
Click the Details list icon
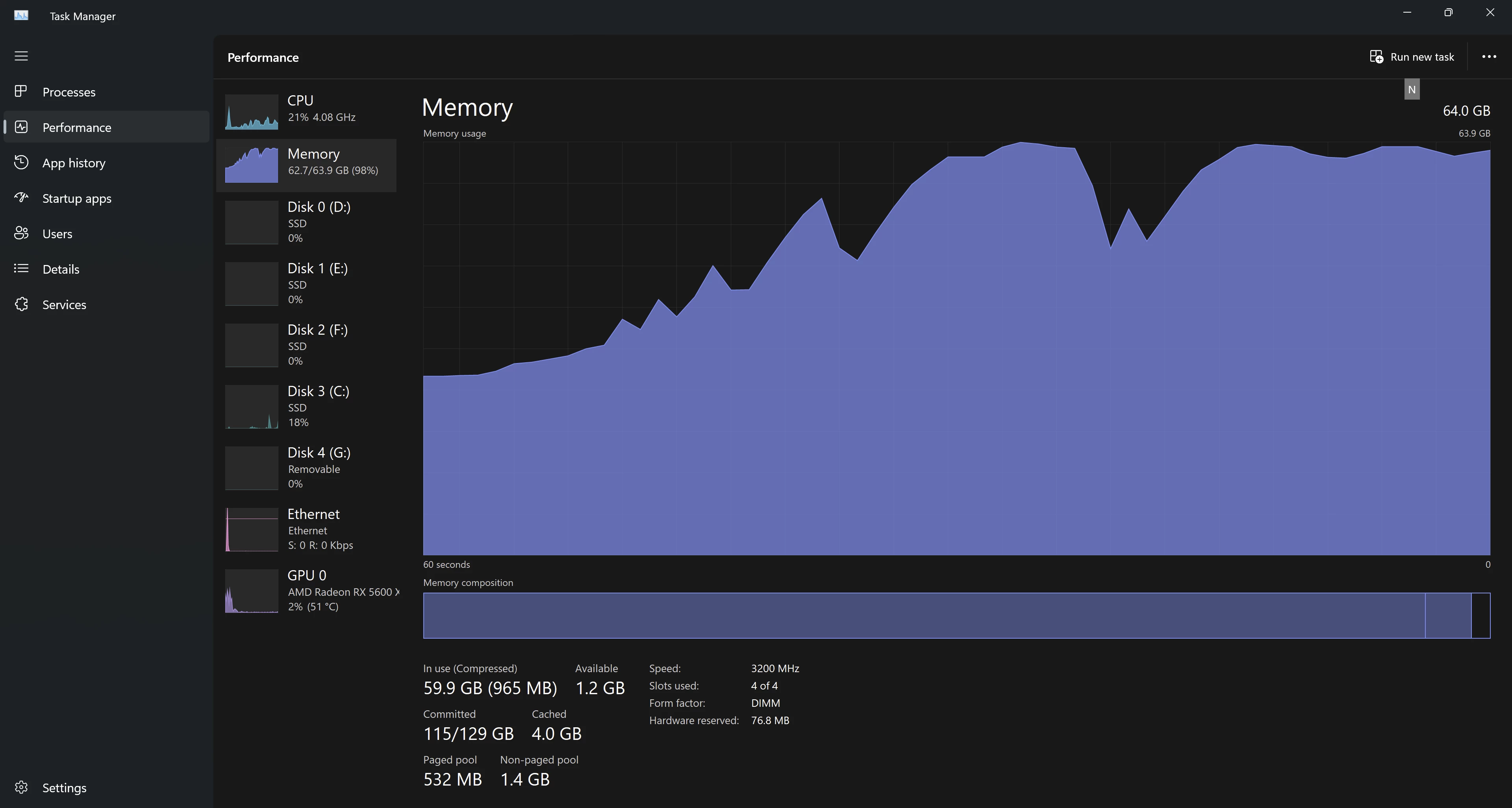(21, 269)
